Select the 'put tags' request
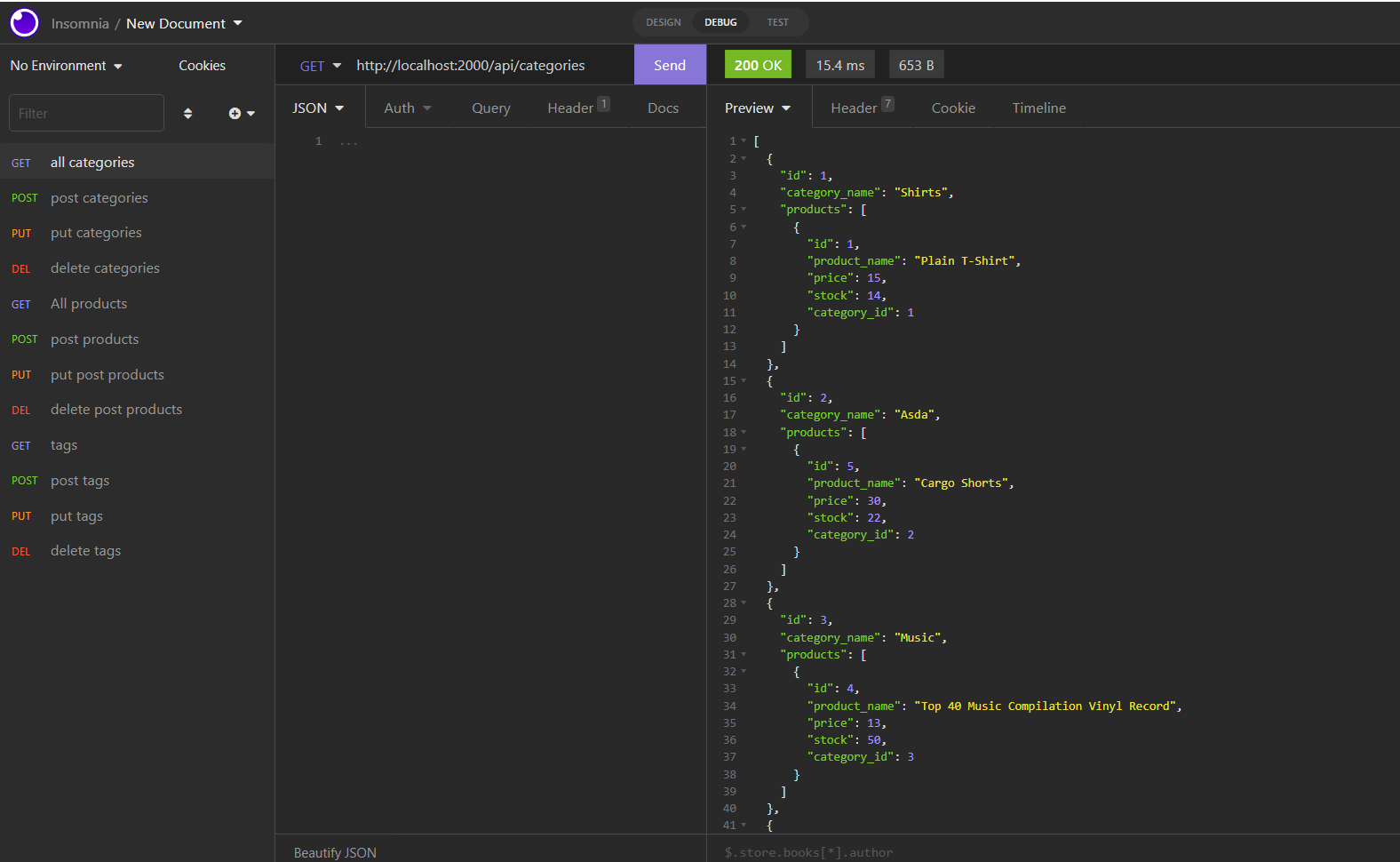This screenshot has height=862, width=1400. coord(137,516)
